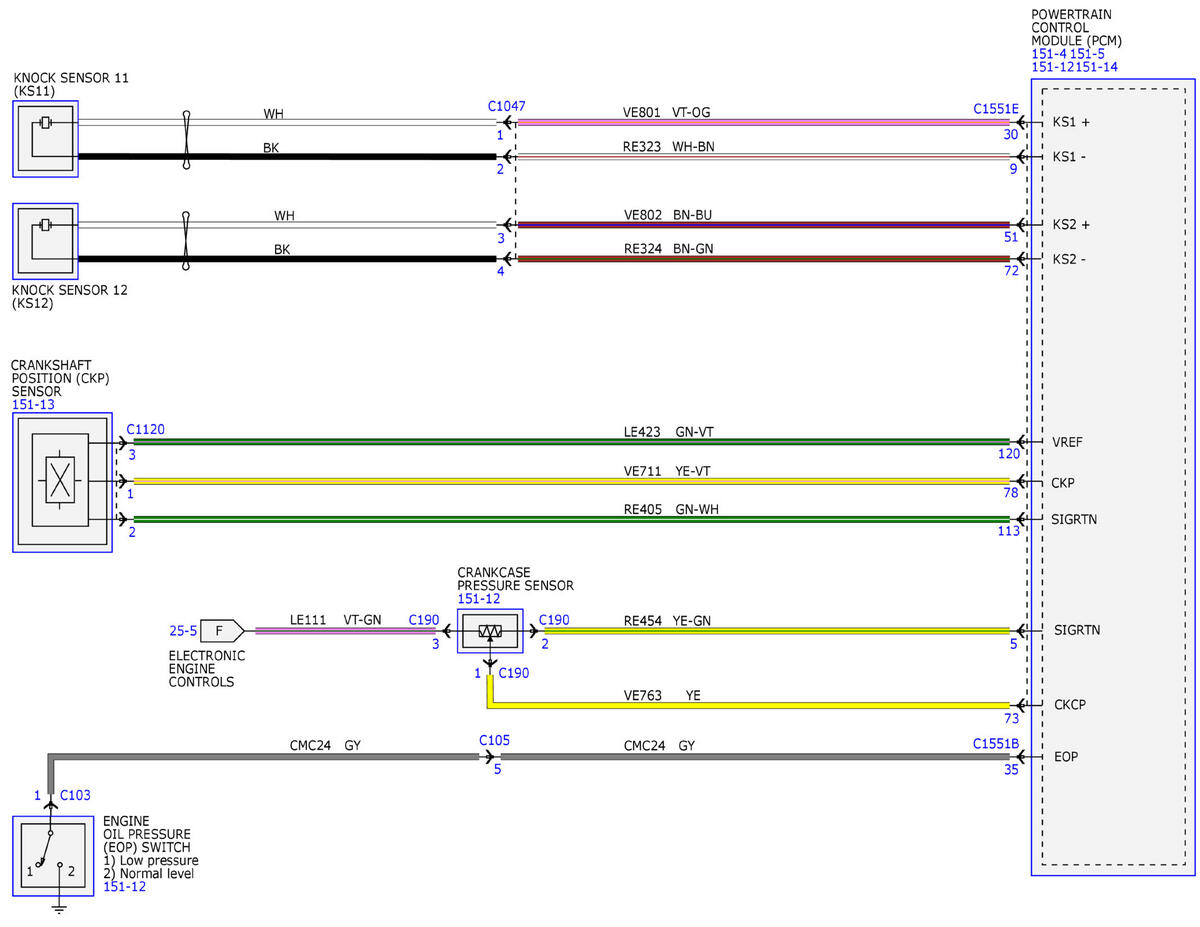Image resolution: width=1200 pixels, height=927 pixels.
Task: Click connector label C105
Action: (494, 740)
